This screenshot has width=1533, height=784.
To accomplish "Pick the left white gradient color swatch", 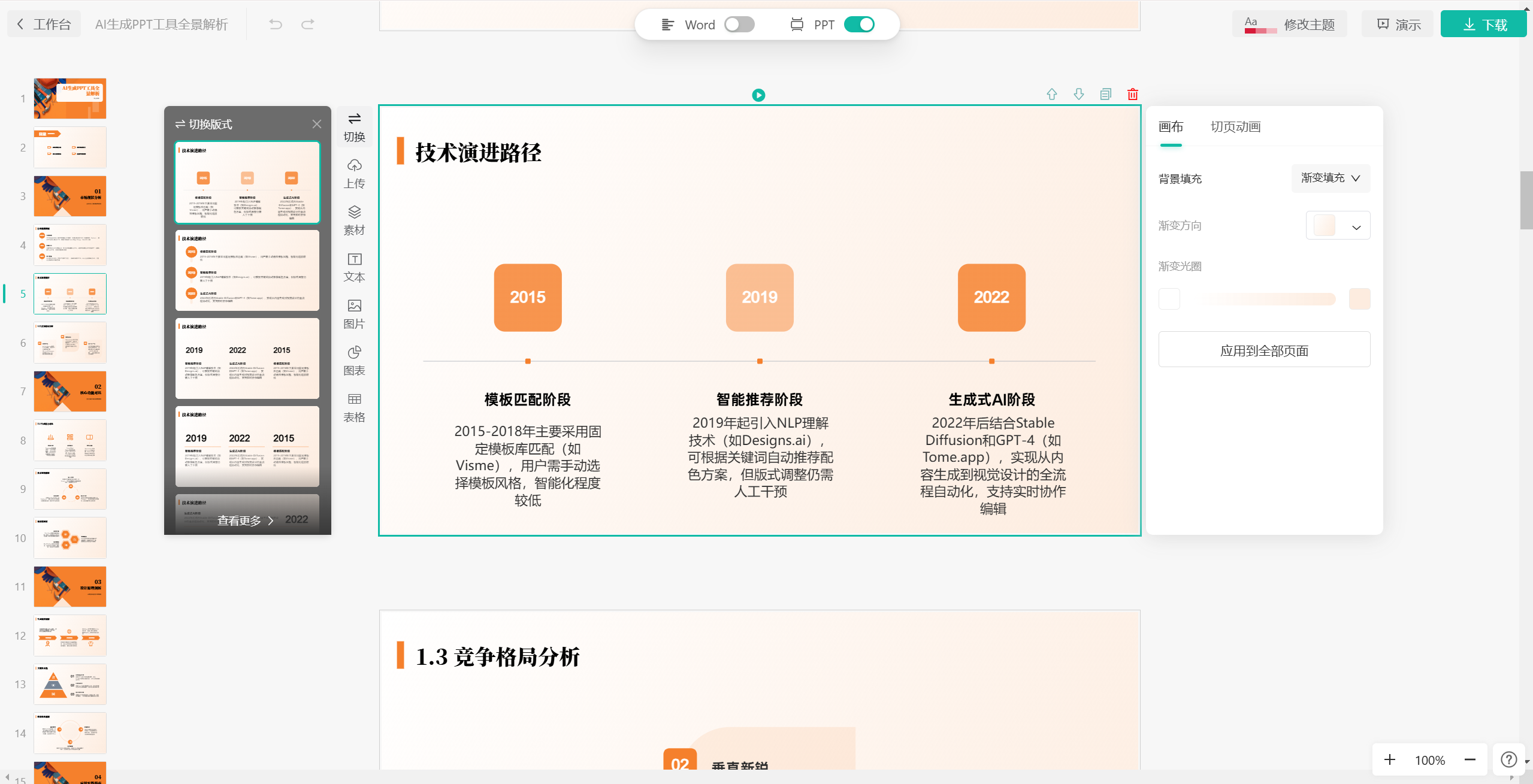I will pos(1169,299).
